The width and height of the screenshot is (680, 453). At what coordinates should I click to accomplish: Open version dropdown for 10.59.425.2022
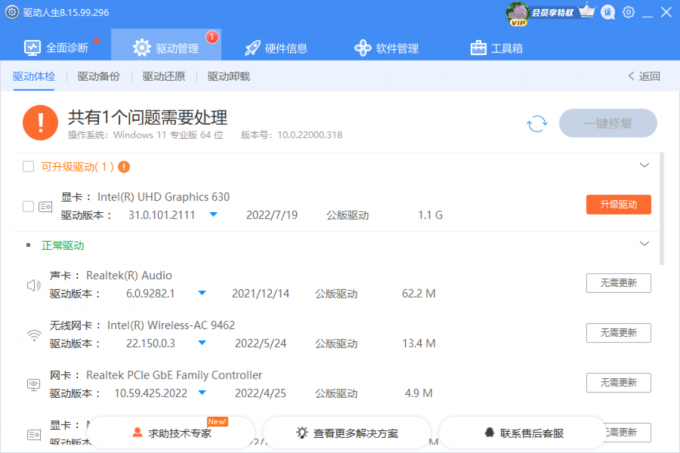(202, 393)
